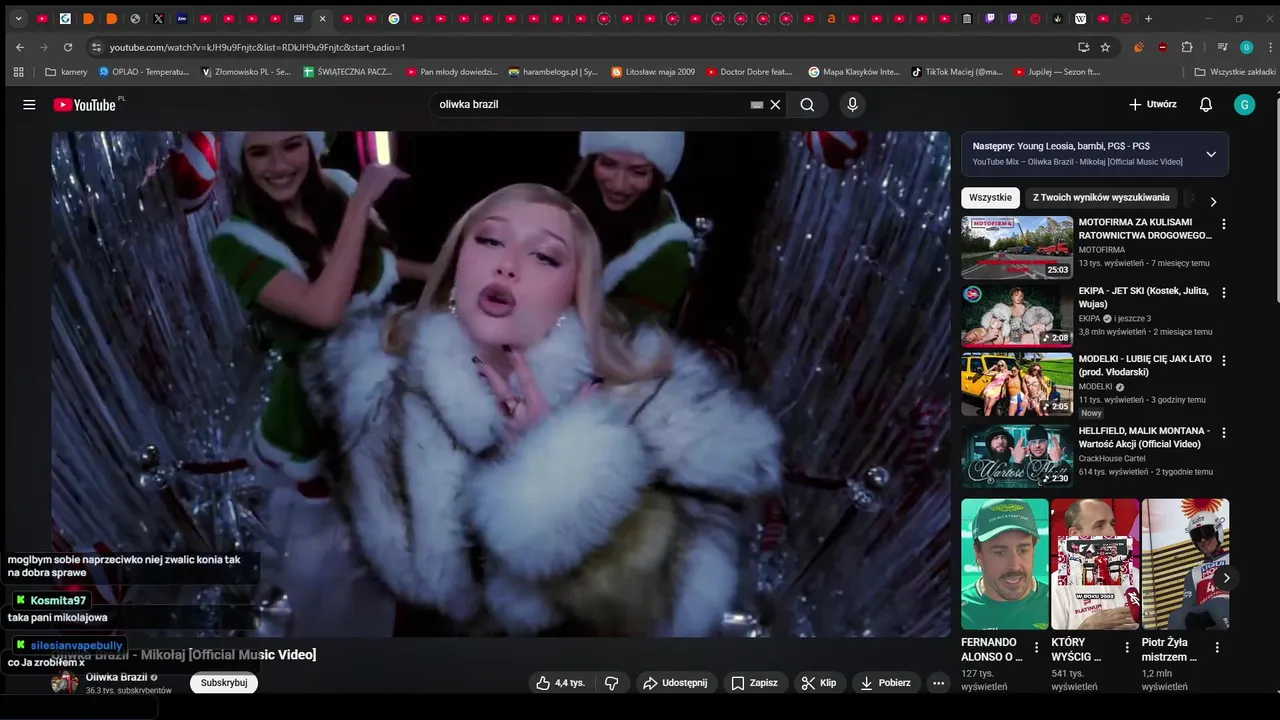Open options for EKIPA - JET SKI video
This screenshot has height=720, width=1280.
(1223, 293)
